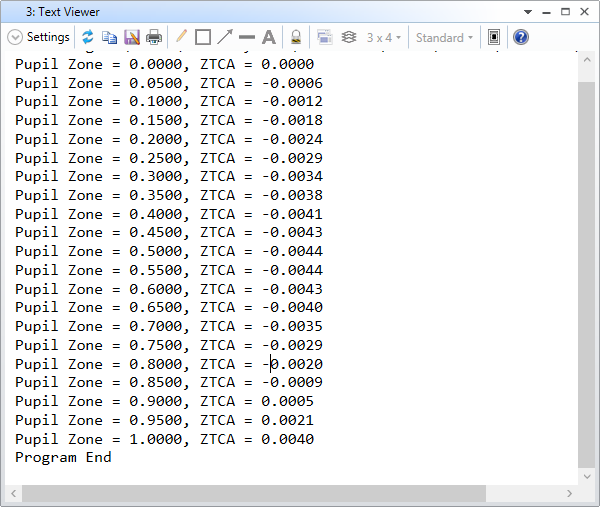The width and height of the screenshot is (600, 507).
Task: Click the layers overlay icon
Action: [x=349, y=37]
